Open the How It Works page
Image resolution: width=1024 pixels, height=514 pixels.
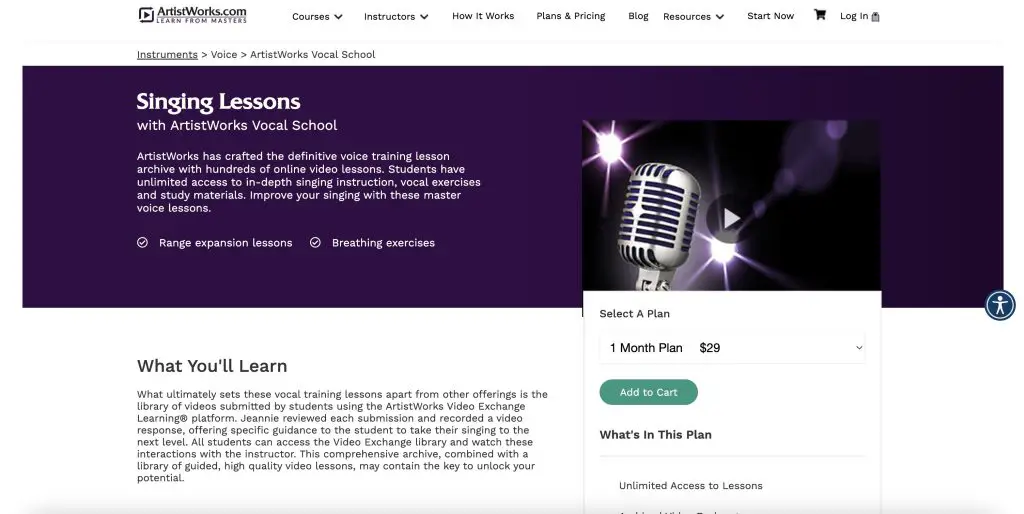pyautogui.click(x=483, y=16)
